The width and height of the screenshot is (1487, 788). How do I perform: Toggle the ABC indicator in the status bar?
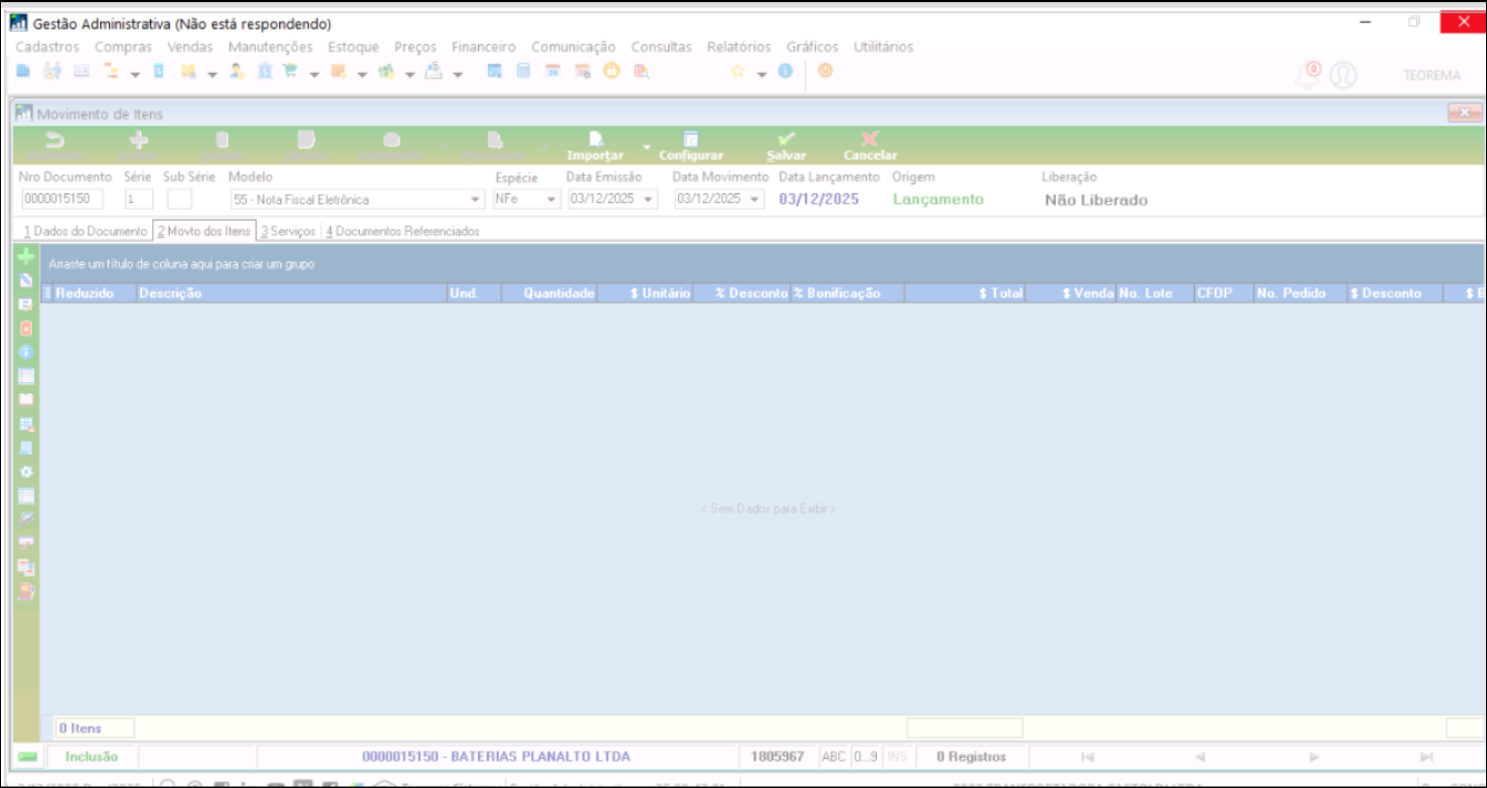[x=833, y=757]
